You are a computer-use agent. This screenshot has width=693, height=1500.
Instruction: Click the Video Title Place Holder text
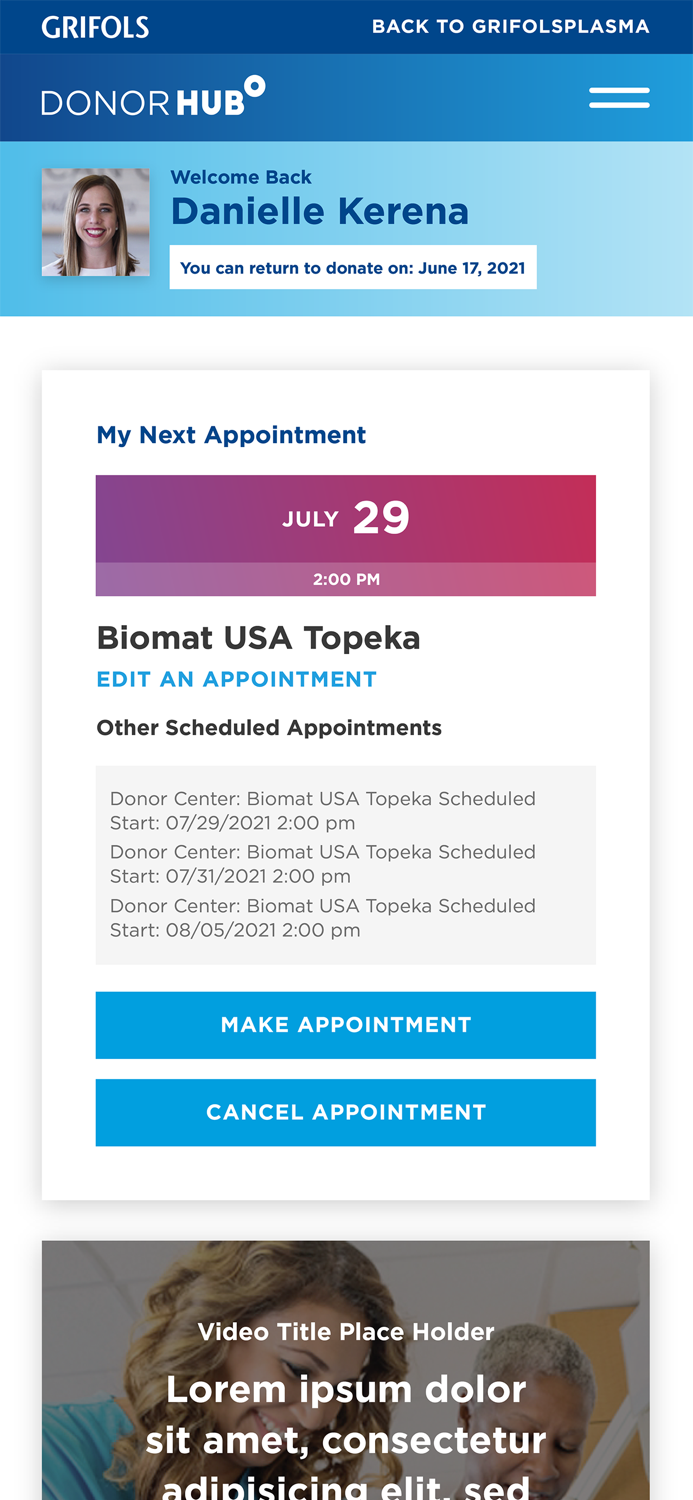coord(346,1331)
